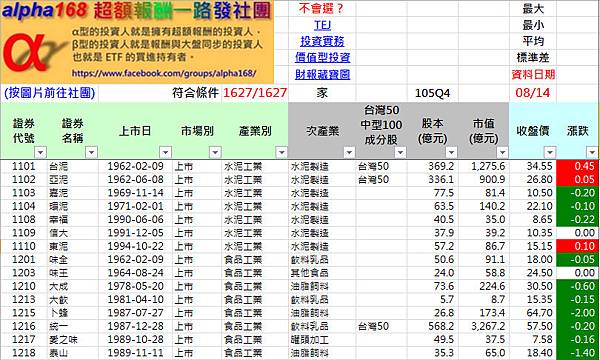Select the listing date 1987-12-28
Viewport: 600px width, 360px height.
pyautogui.click(x=135, y=326)
